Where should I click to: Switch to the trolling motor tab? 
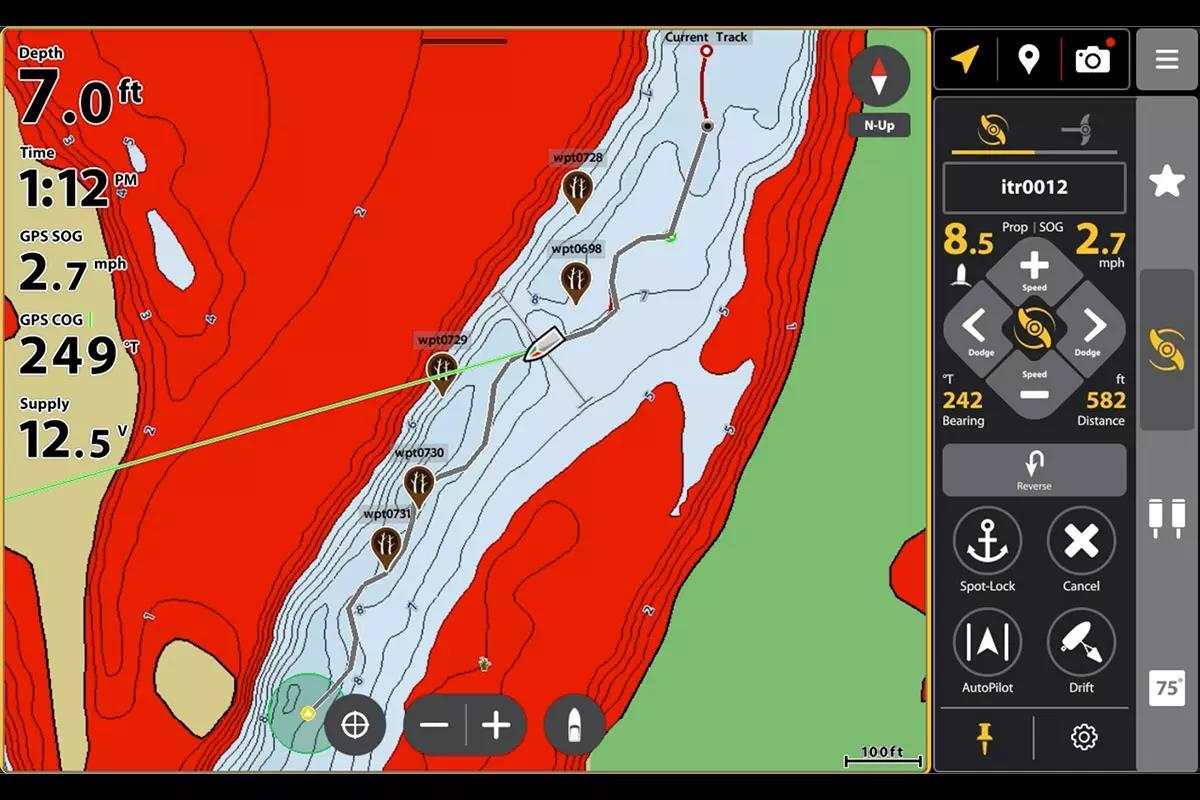(991, 130)
